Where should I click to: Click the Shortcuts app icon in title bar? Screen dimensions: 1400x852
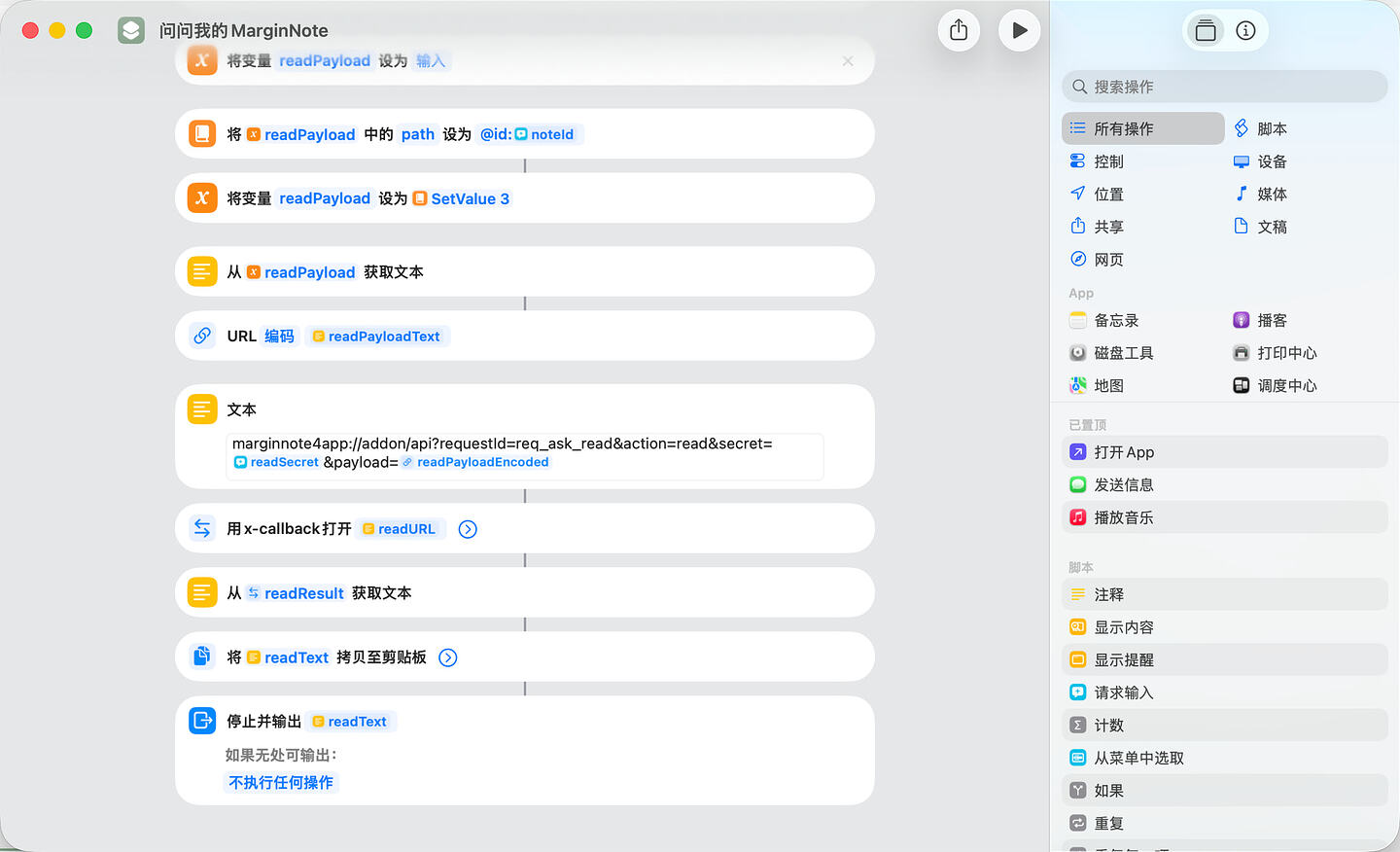(x=131, y=30)
